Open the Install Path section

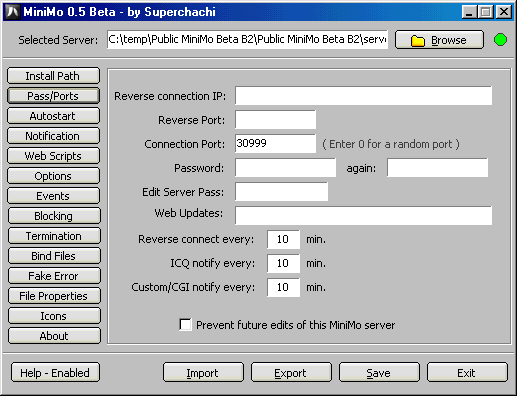(53, 76)
